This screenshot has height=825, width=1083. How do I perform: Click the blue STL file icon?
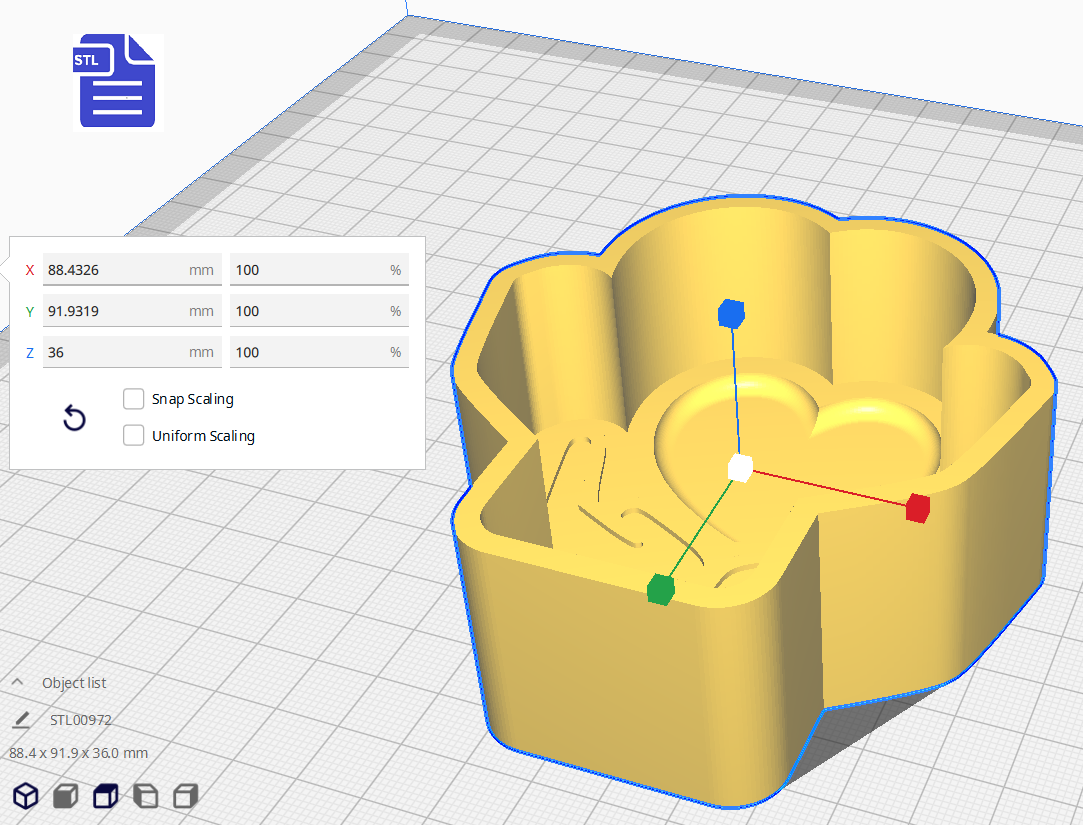(x=118, y=82)
